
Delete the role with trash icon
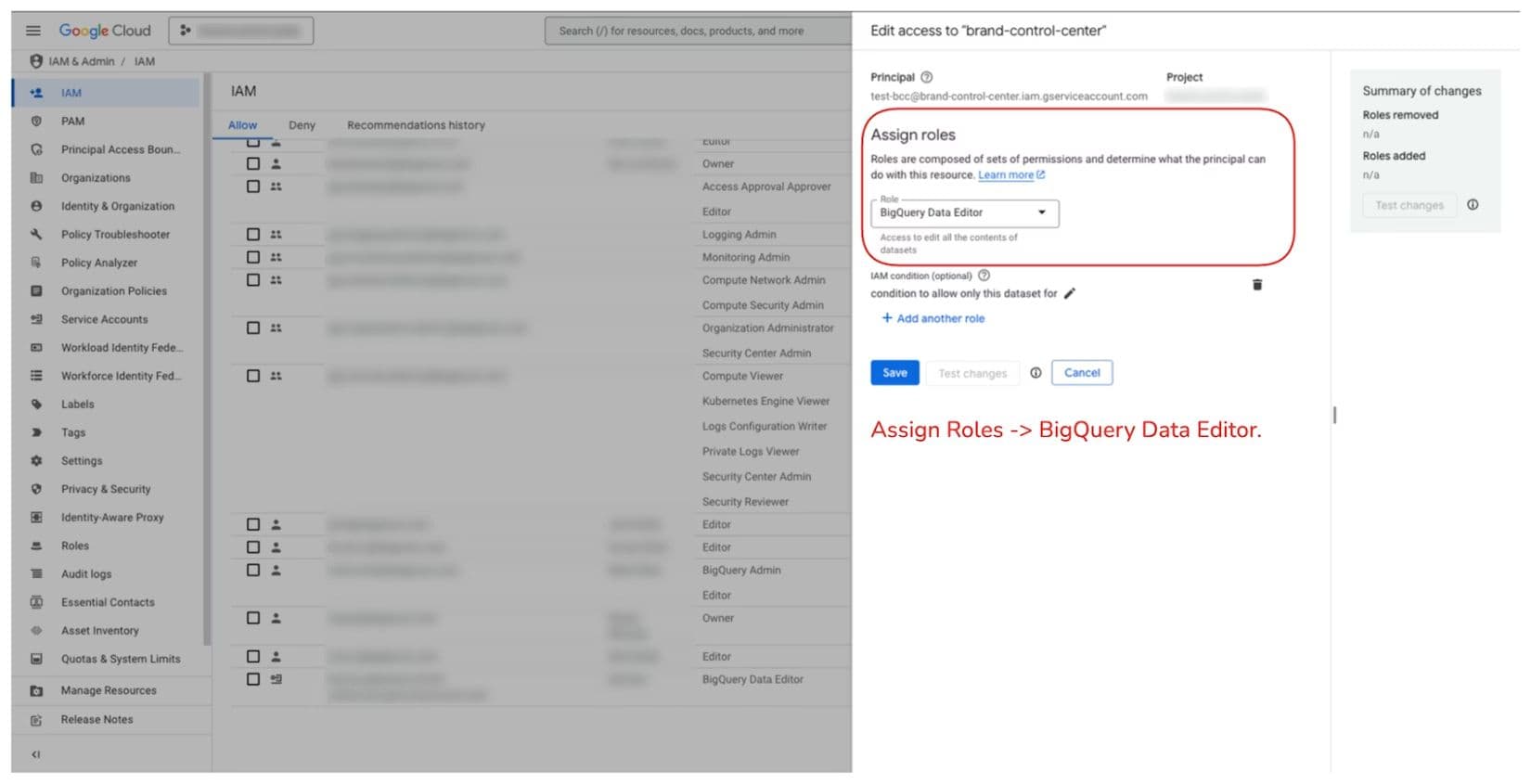[1257, 285]
